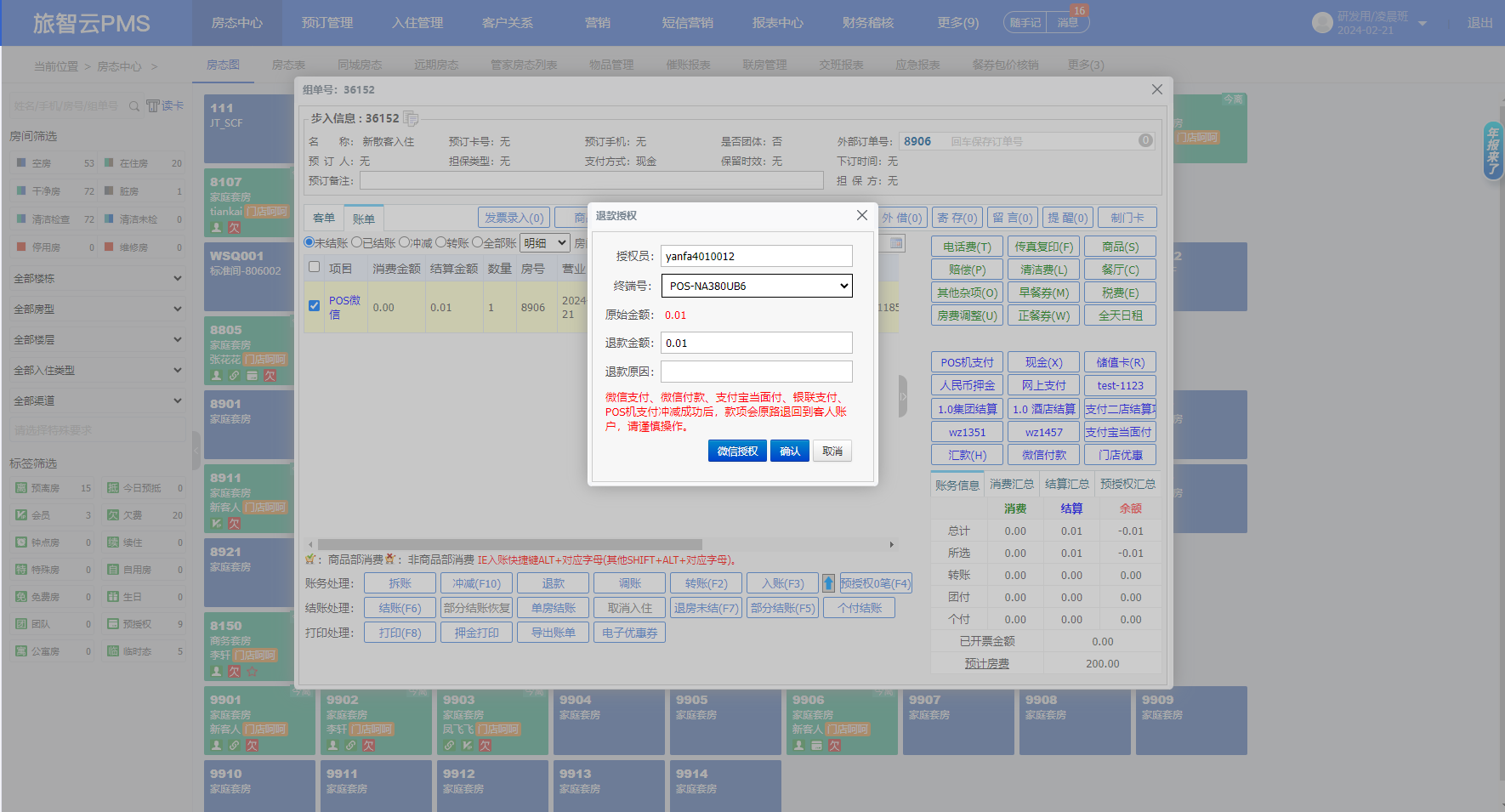Filter by the 公寓房 tag icon
1505x812 pixels.
[x=21, y=651]
